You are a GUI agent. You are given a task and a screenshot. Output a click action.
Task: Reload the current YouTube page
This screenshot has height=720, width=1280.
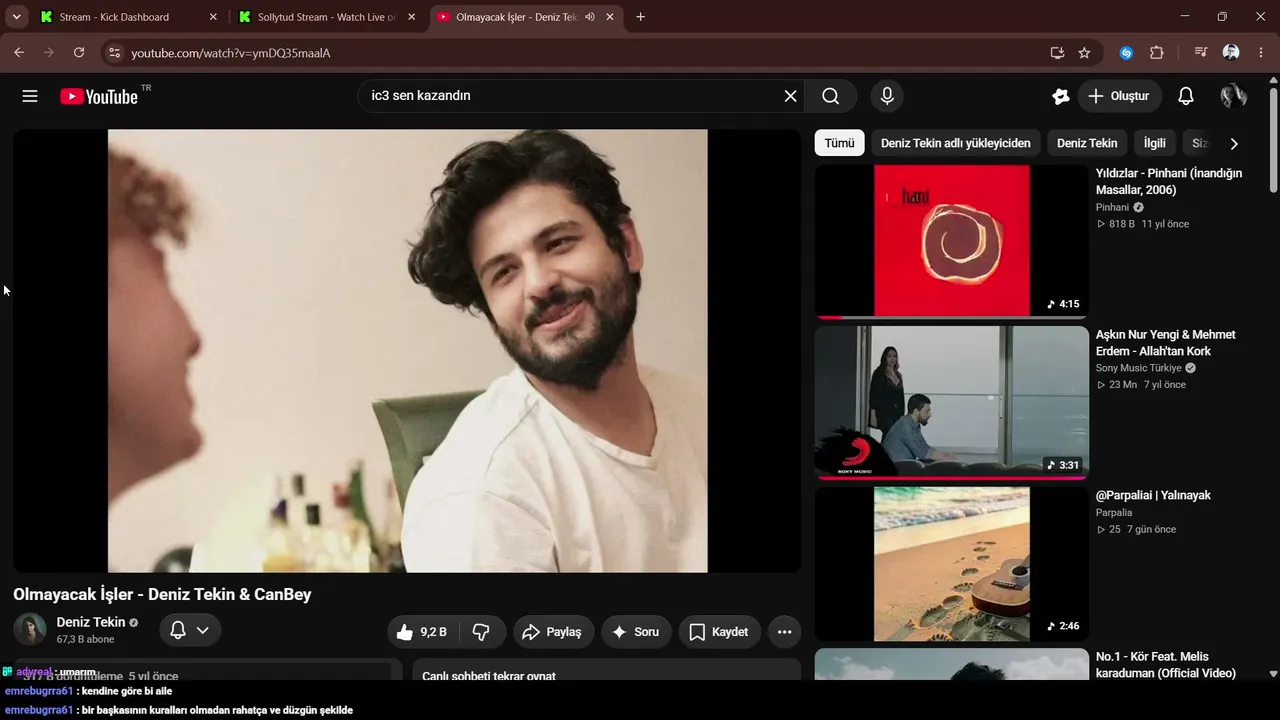(79, 53)
